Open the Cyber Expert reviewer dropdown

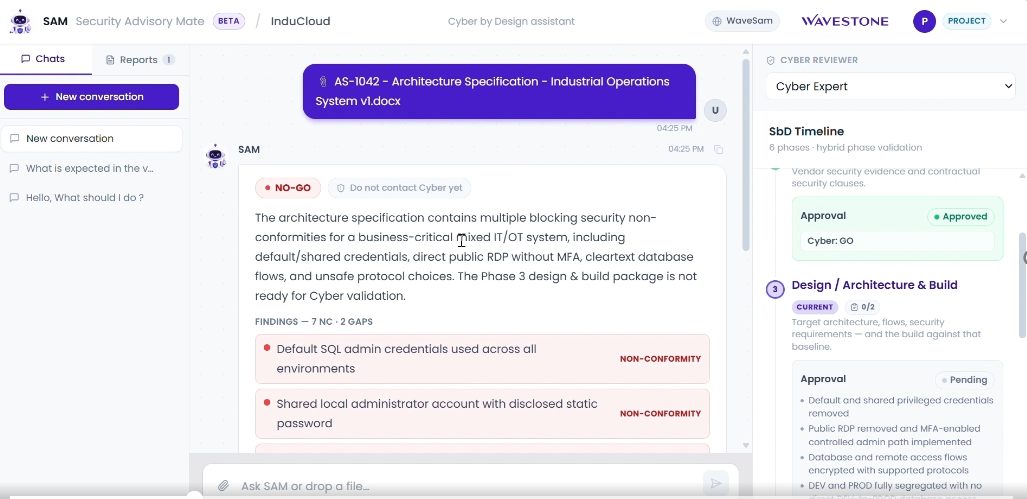[x=891, y=86]
